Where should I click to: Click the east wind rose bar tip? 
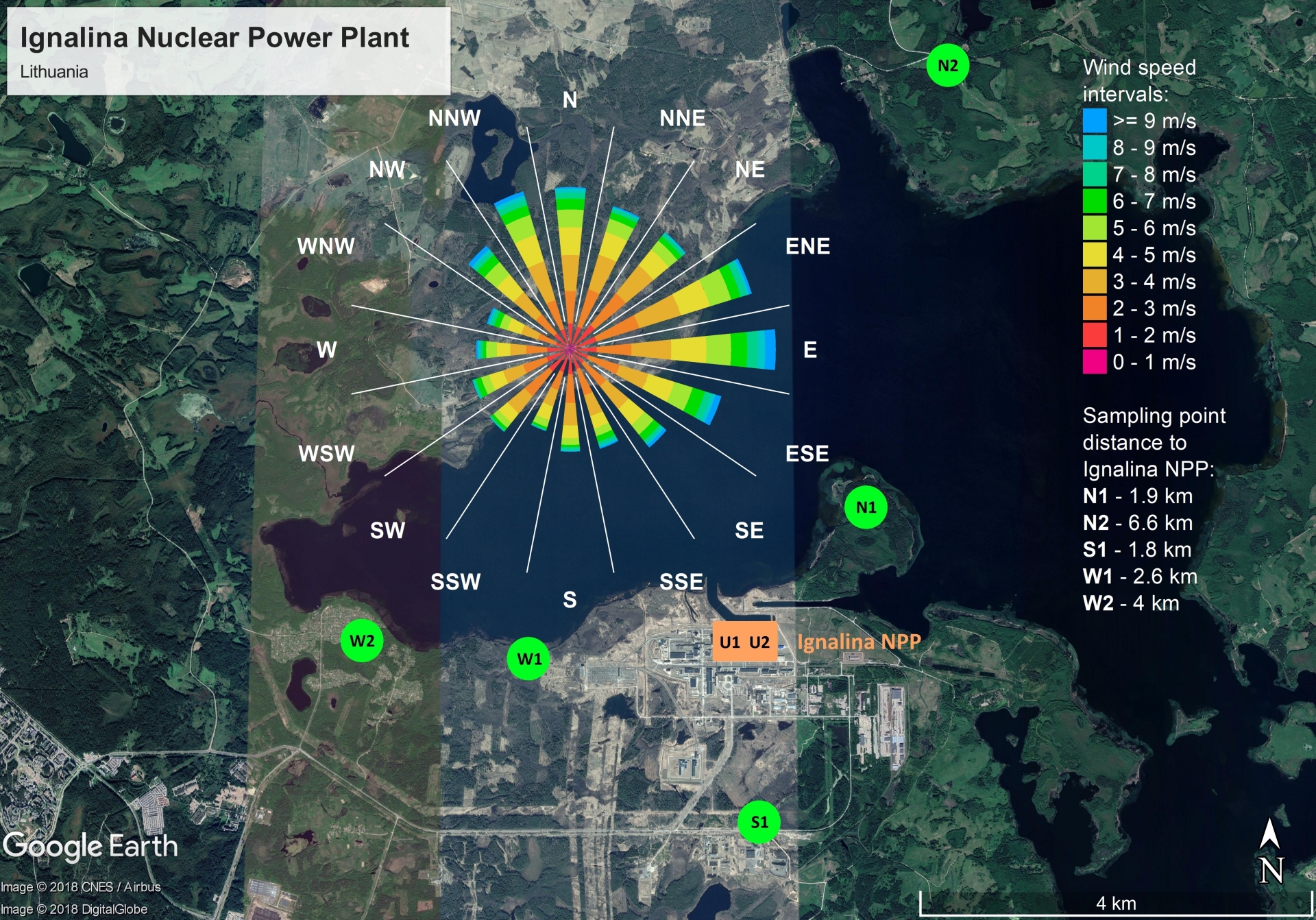pos(769,350)
